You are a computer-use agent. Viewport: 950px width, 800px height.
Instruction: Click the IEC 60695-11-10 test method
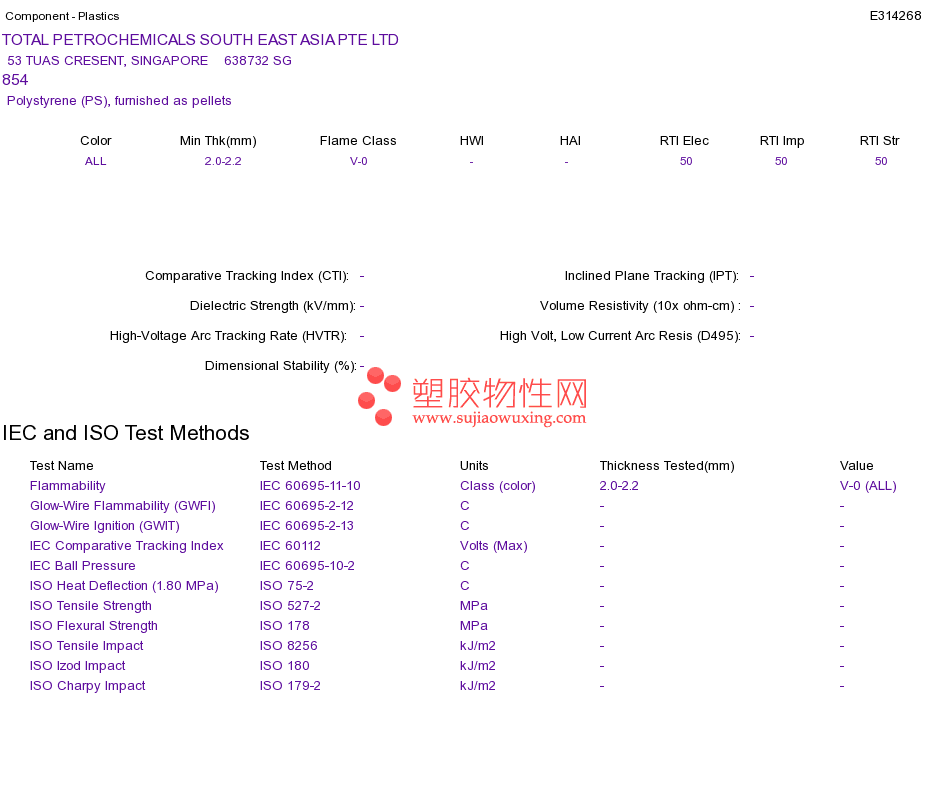310,485
